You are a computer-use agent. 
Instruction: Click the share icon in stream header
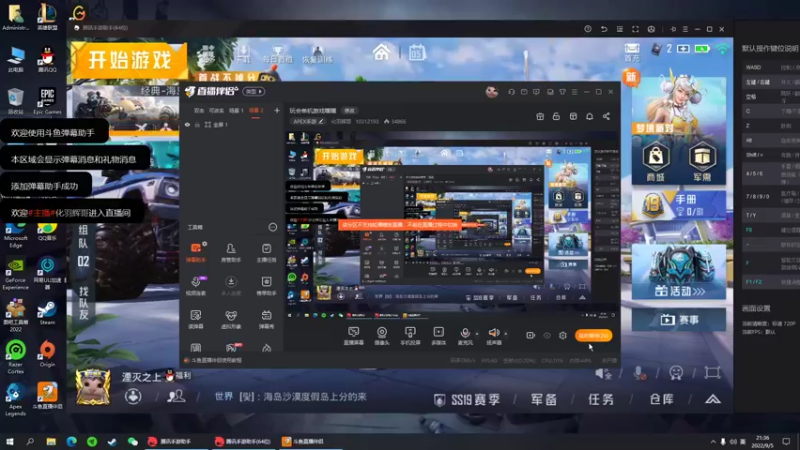(x=606, y=116)
